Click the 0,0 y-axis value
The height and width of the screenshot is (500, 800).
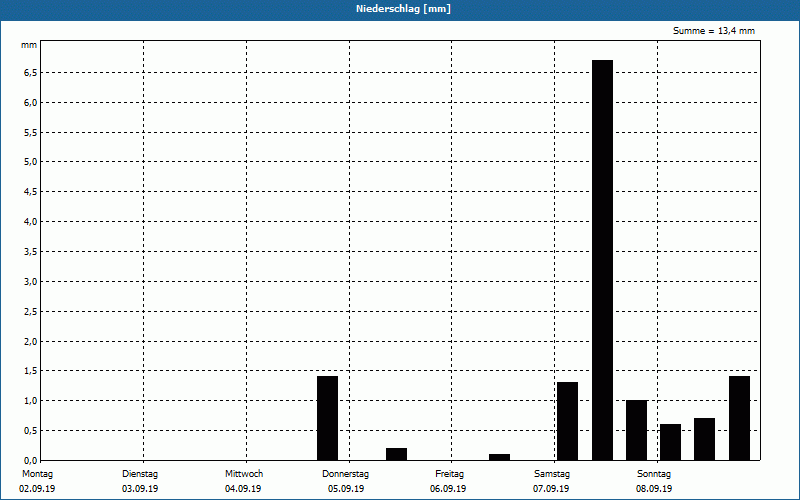(31, 460)
